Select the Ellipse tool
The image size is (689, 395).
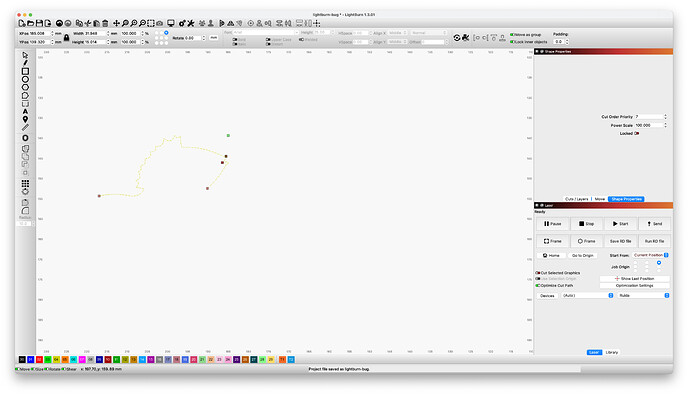click(x=25, y=79)
